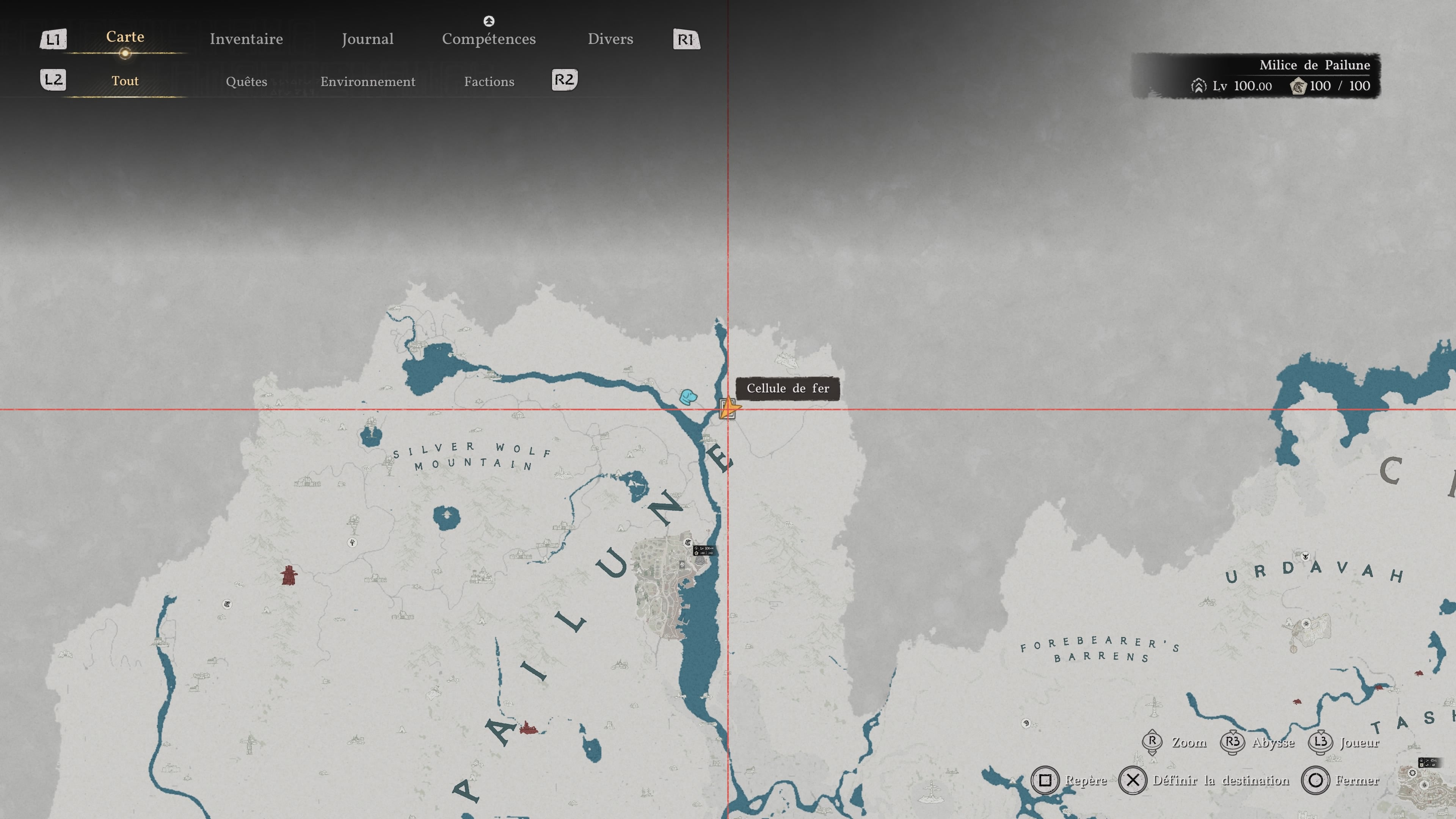Click the faction crest beside 100 / 100
Image resolution: width=1456 pixels, height=819 pixels.
tap(1298, 86)
